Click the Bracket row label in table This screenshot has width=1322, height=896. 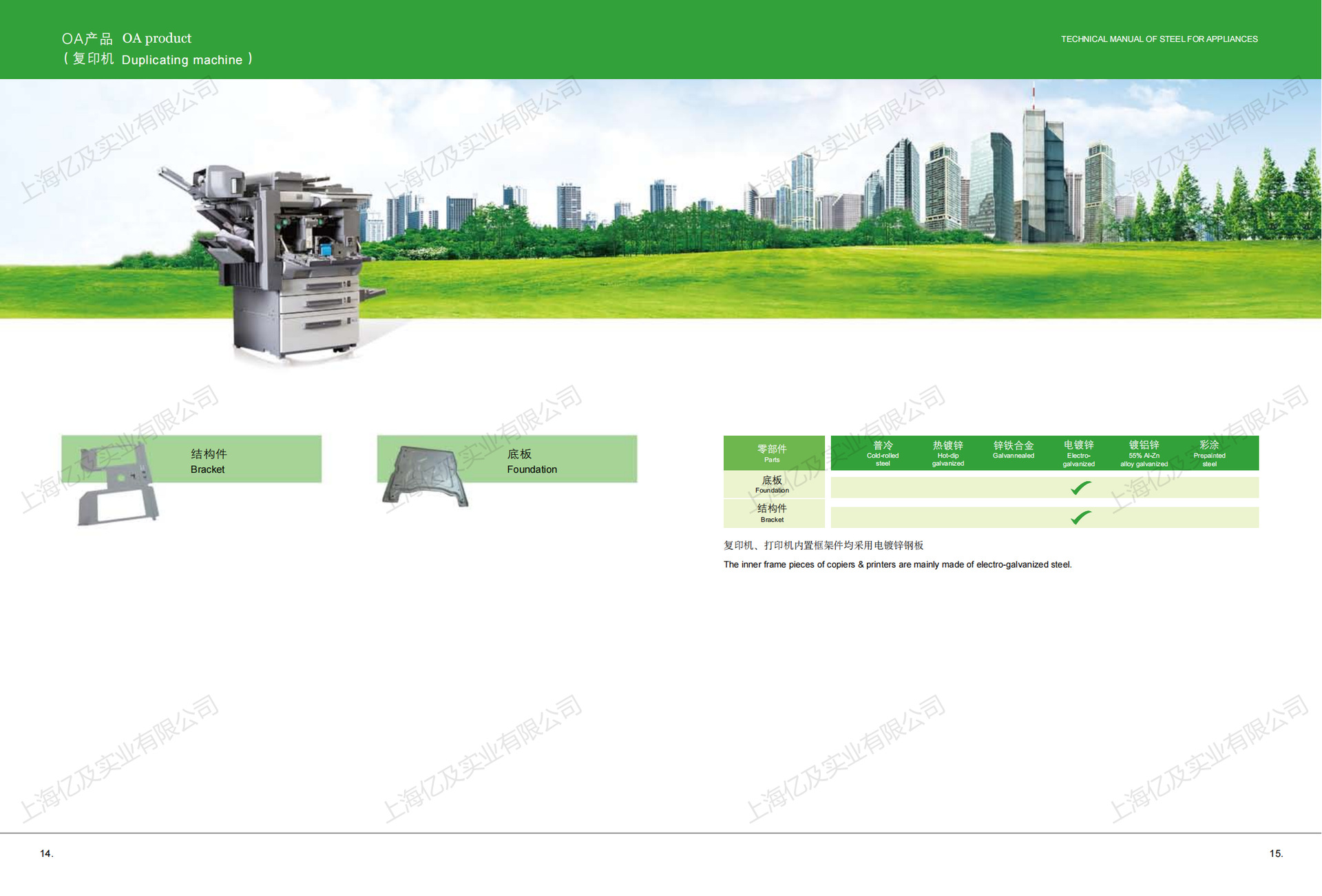773,513
